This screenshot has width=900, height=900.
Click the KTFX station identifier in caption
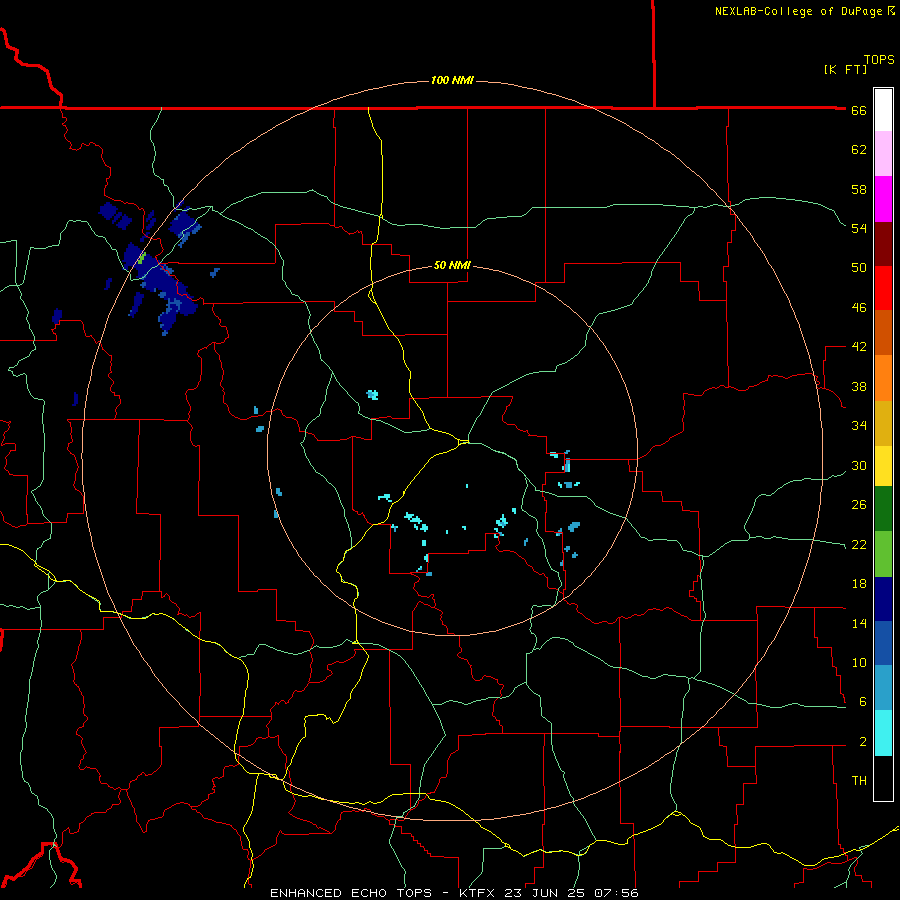[x=479, y=893]
